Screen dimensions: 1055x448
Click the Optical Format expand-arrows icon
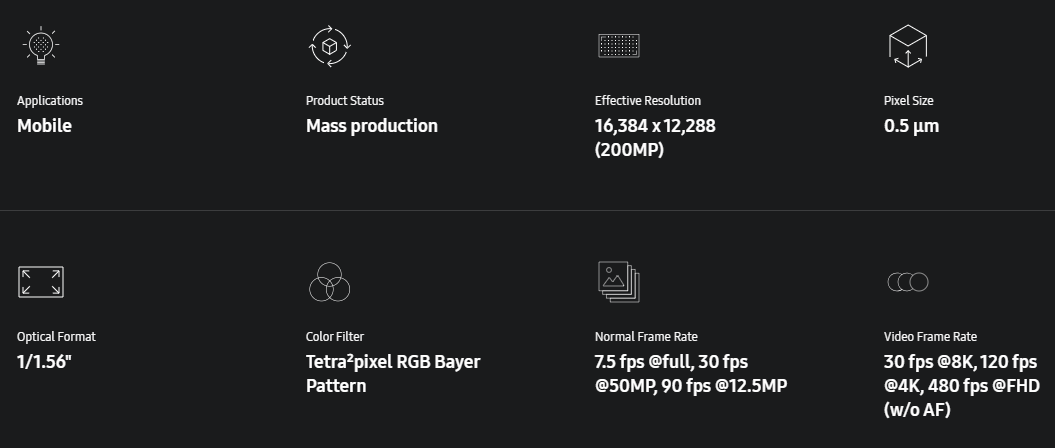click(40, 282)
